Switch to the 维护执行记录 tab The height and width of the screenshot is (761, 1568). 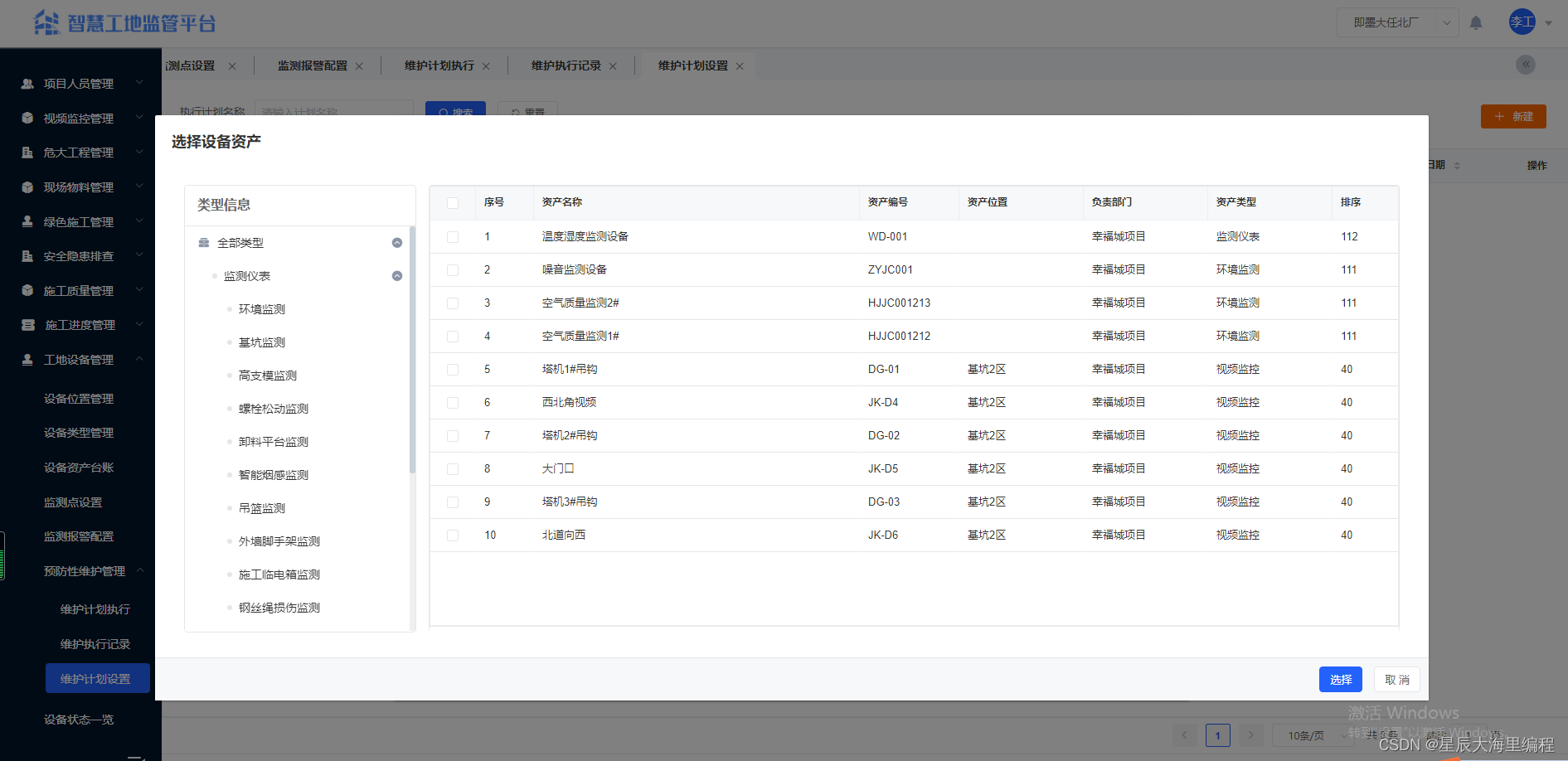566,65
